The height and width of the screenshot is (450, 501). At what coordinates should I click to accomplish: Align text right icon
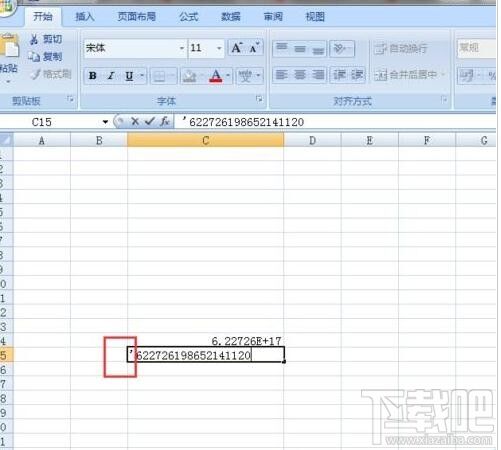click(318, 75)
